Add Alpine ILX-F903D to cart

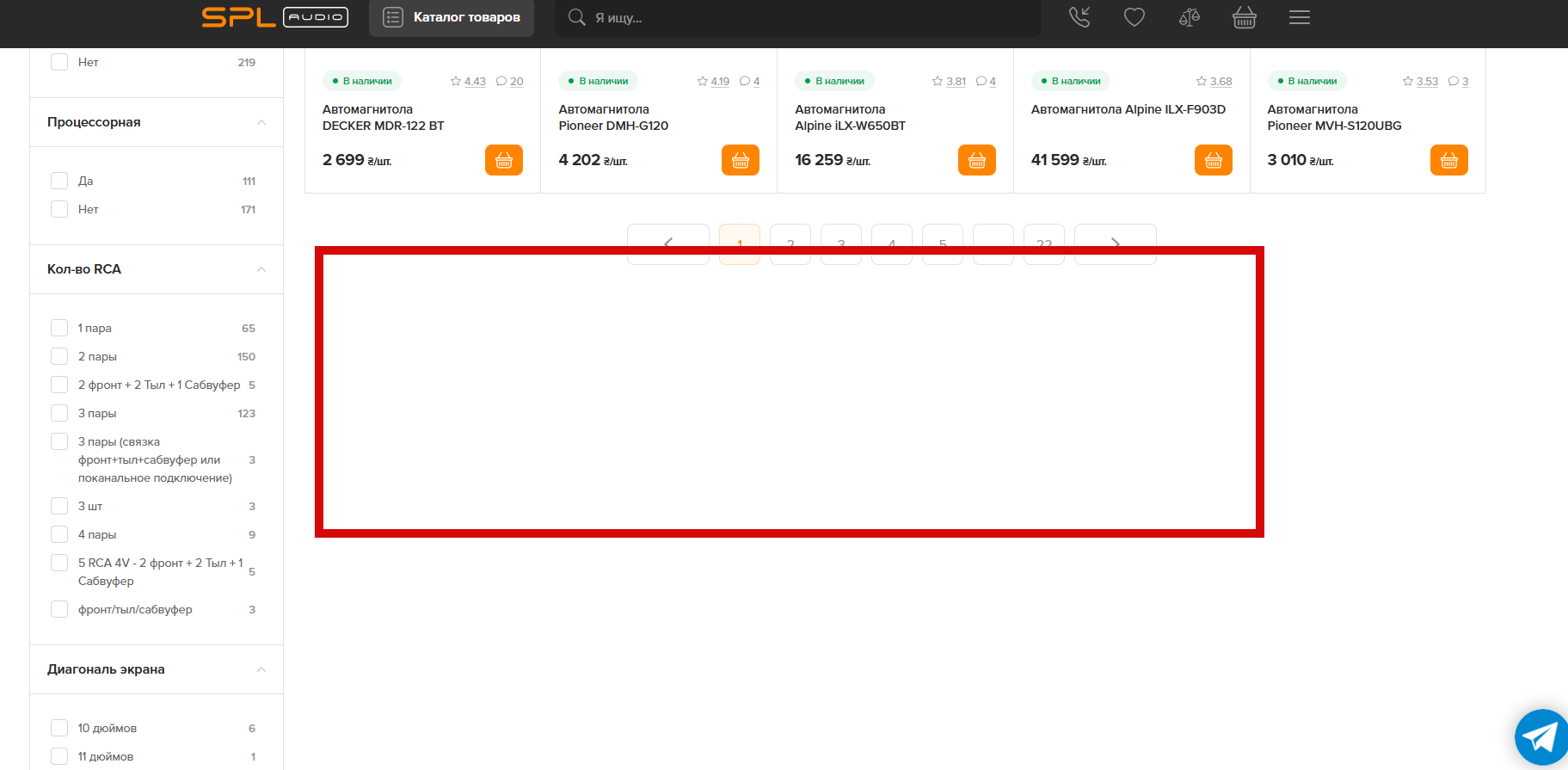pos(1214,160)
